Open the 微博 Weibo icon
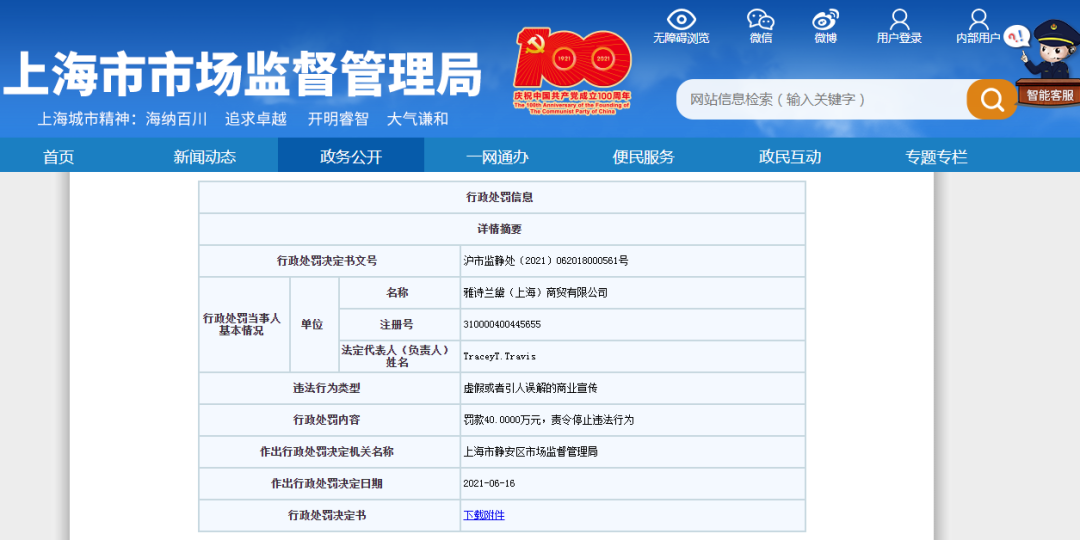Screen dimensions: 1080x540 [x=825, y=19]
